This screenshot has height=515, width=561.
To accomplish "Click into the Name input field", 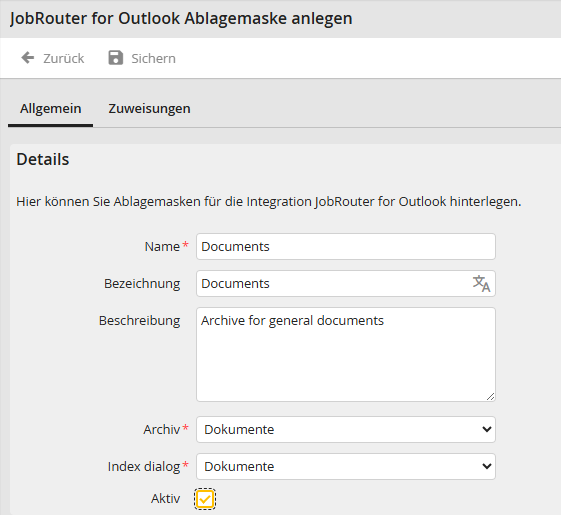I will point(346,247).
